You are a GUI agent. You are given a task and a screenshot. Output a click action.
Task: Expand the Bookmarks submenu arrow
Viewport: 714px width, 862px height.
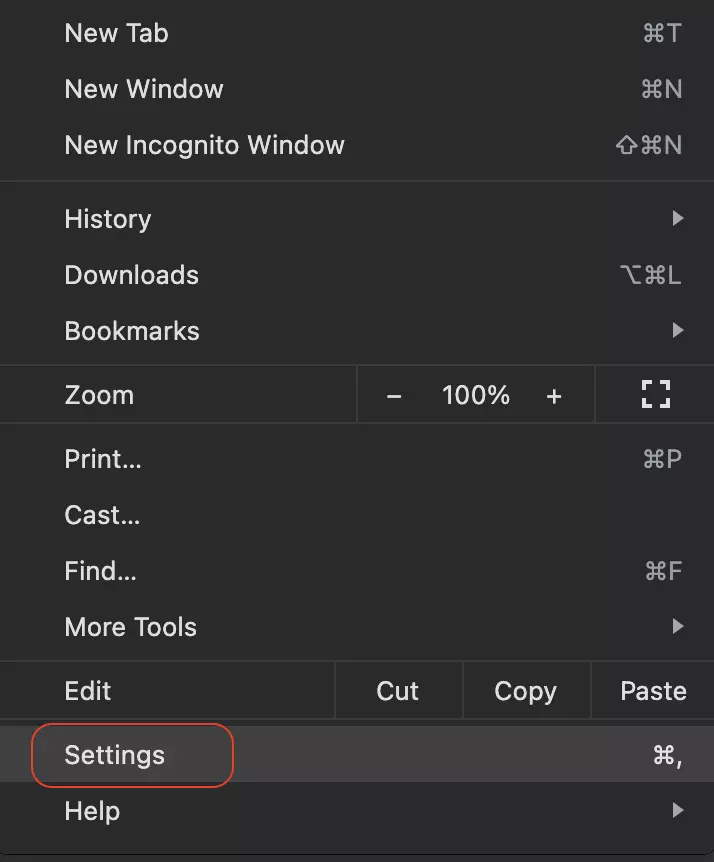coord(678,330)
